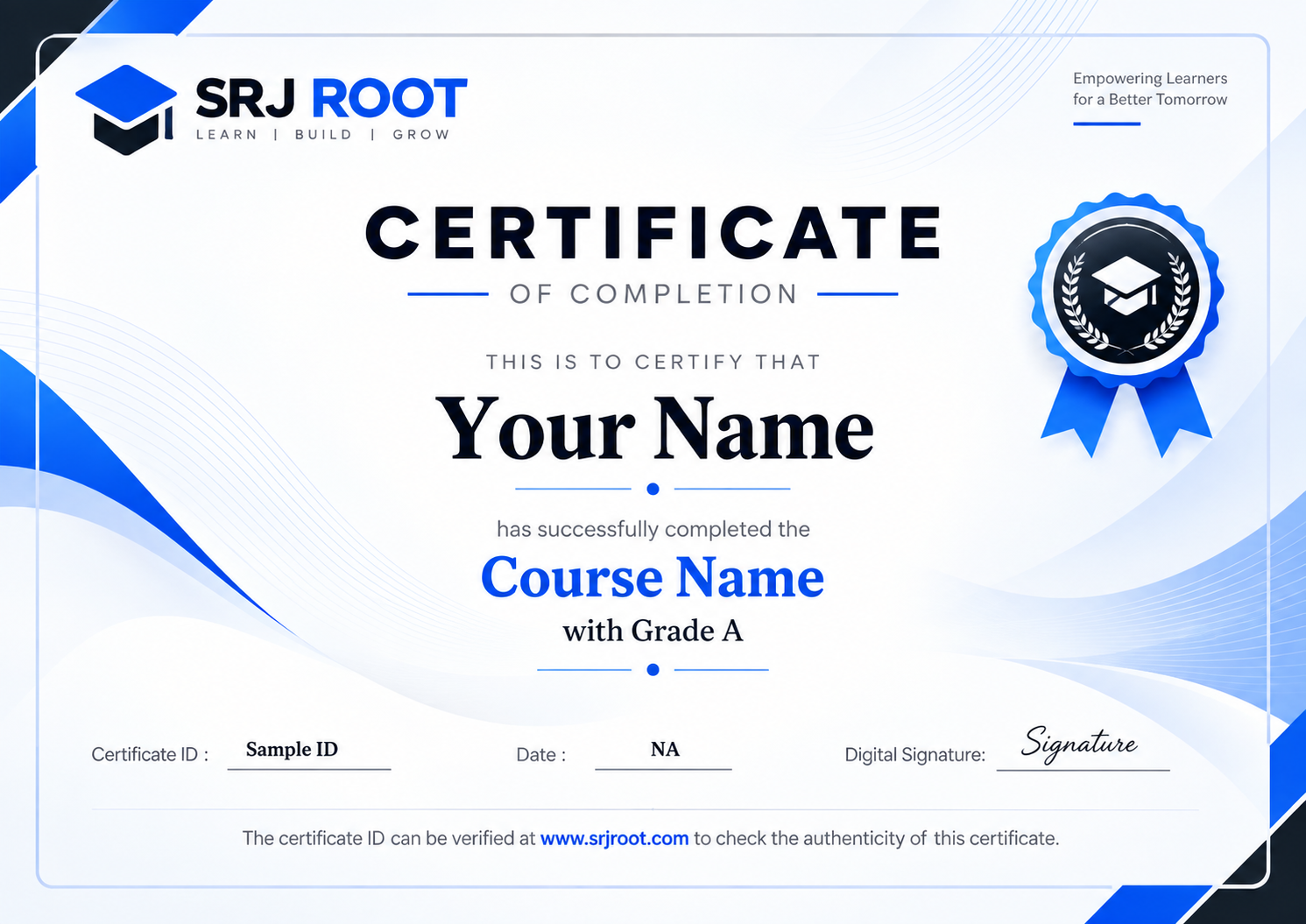
Task: Select the "OF COMPLETION" subtitle
Action: [653, 294]
